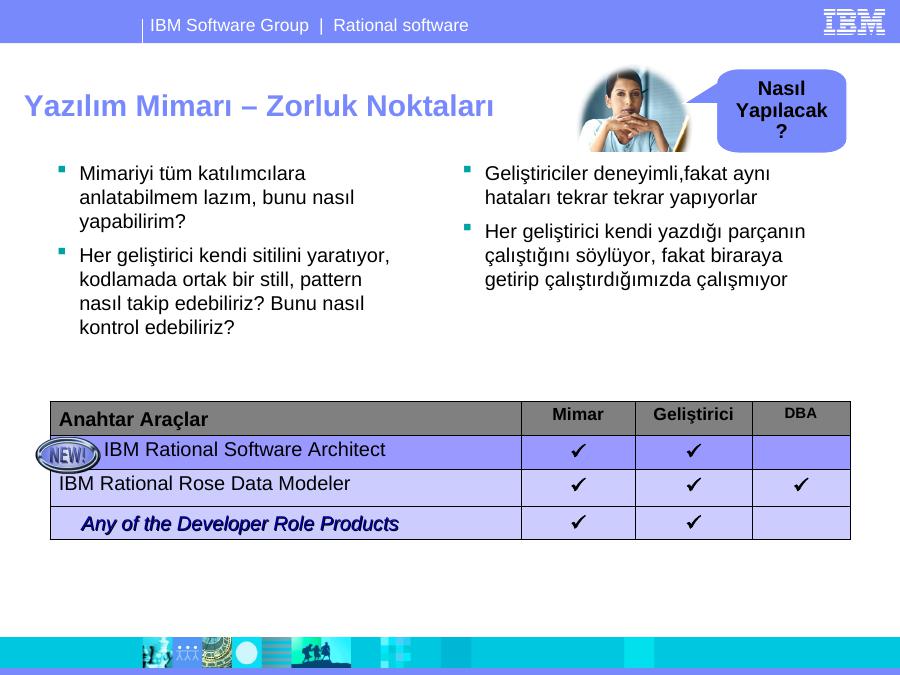Select the photo of the woman

coord(634,110)
